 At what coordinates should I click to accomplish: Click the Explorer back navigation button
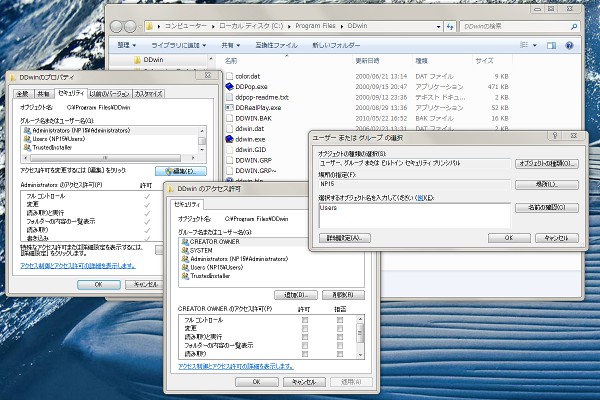(x=116, y=26)
